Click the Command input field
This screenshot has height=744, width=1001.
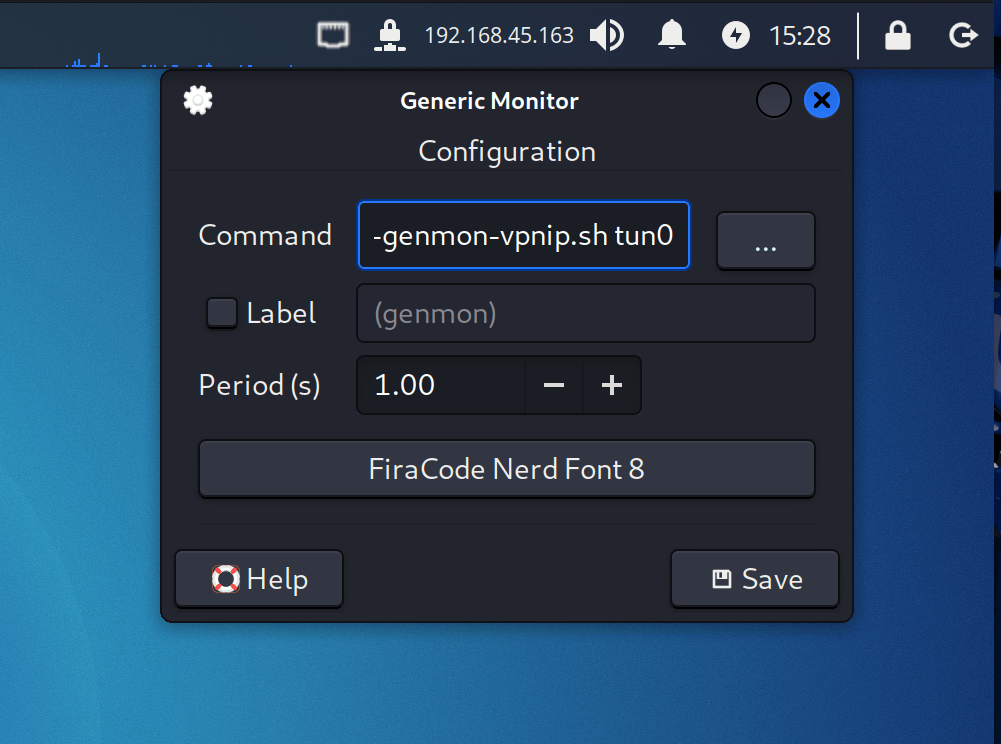[x=523, y=235]
